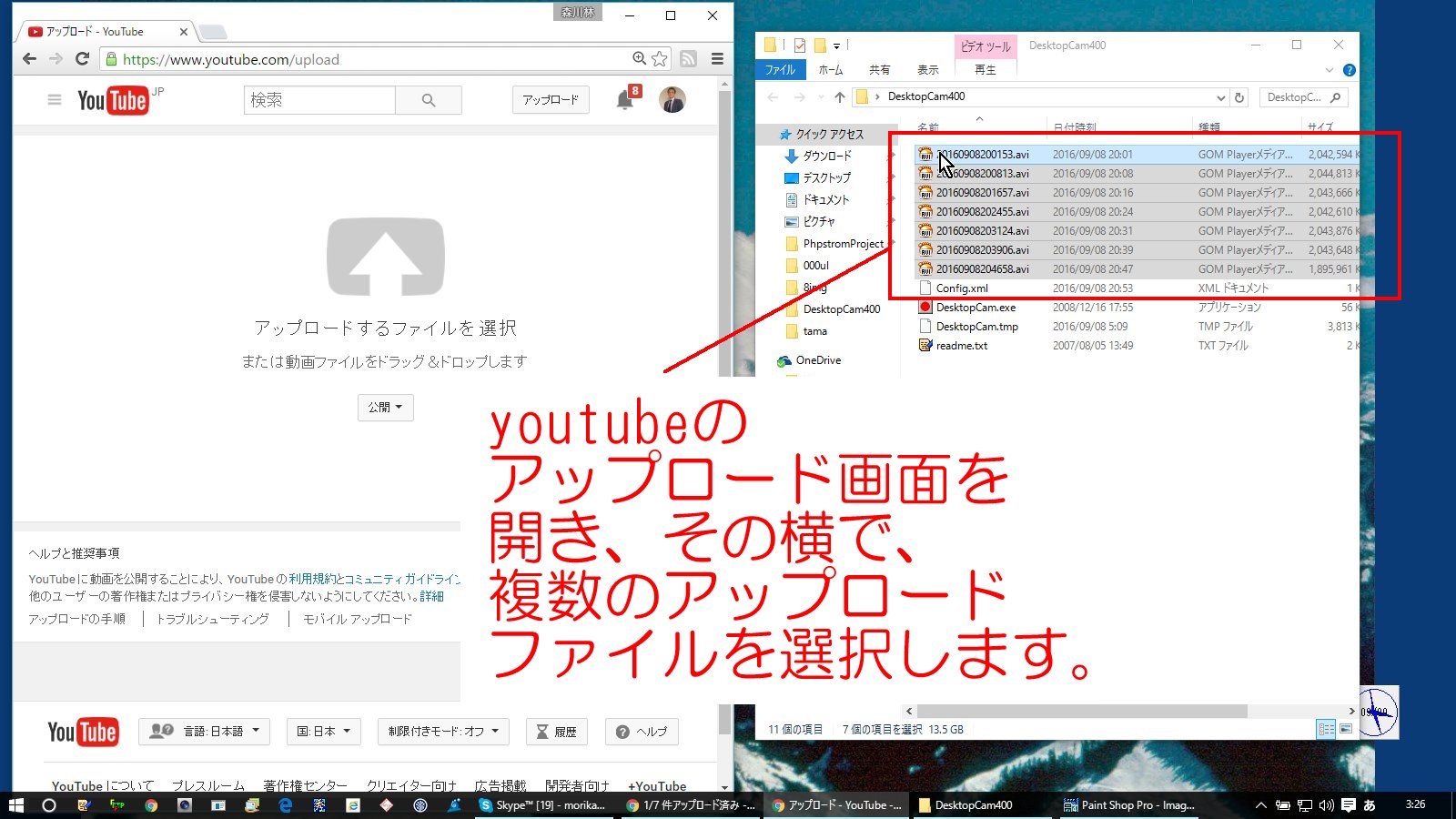Go back in Chrome browser
Screen dimensions: 1456x819
(30, 59)
